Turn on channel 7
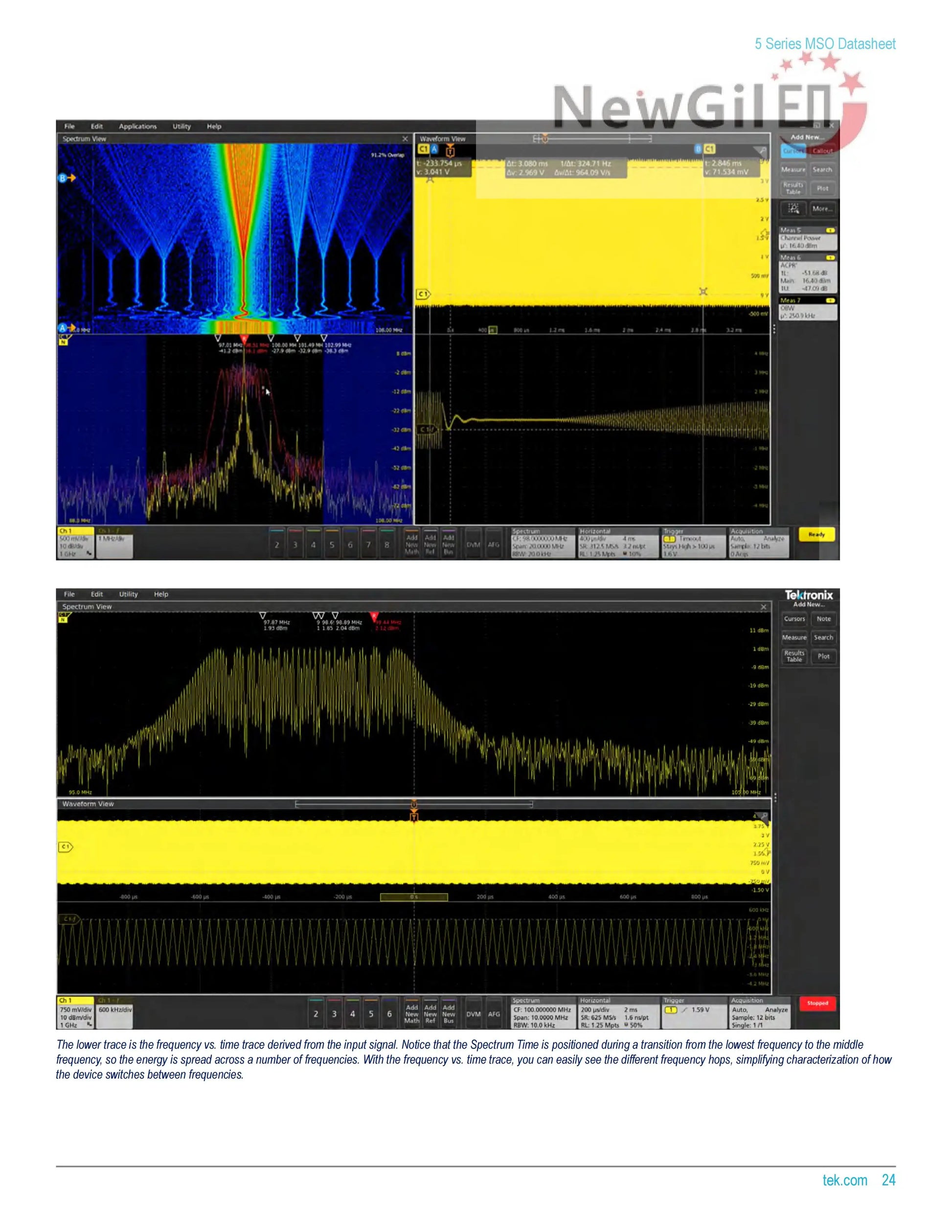Viewport: 952px width, 1232px height. pos(368,544)
